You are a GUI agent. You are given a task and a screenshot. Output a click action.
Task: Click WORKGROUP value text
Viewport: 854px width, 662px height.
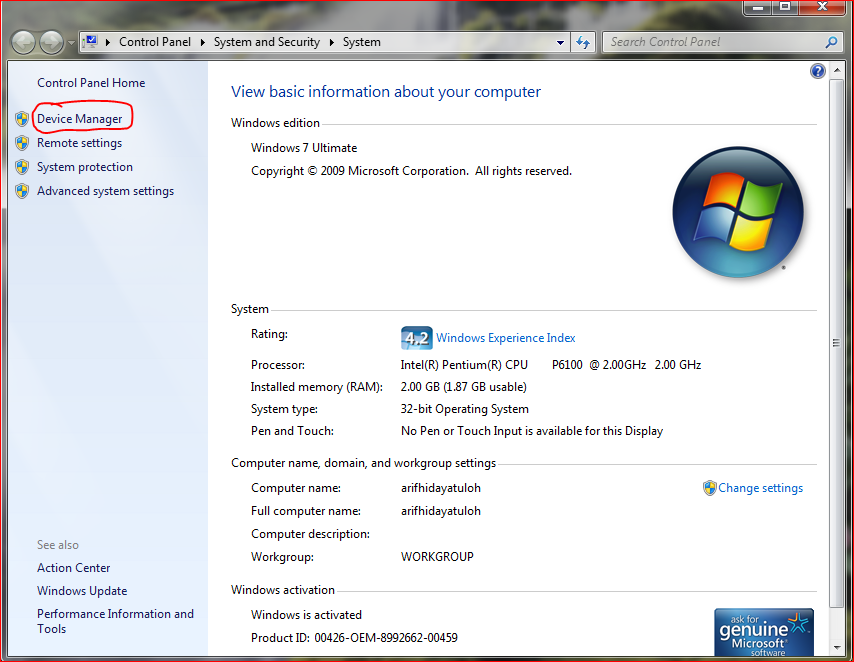pyautogui.click(x=437, y=557)
